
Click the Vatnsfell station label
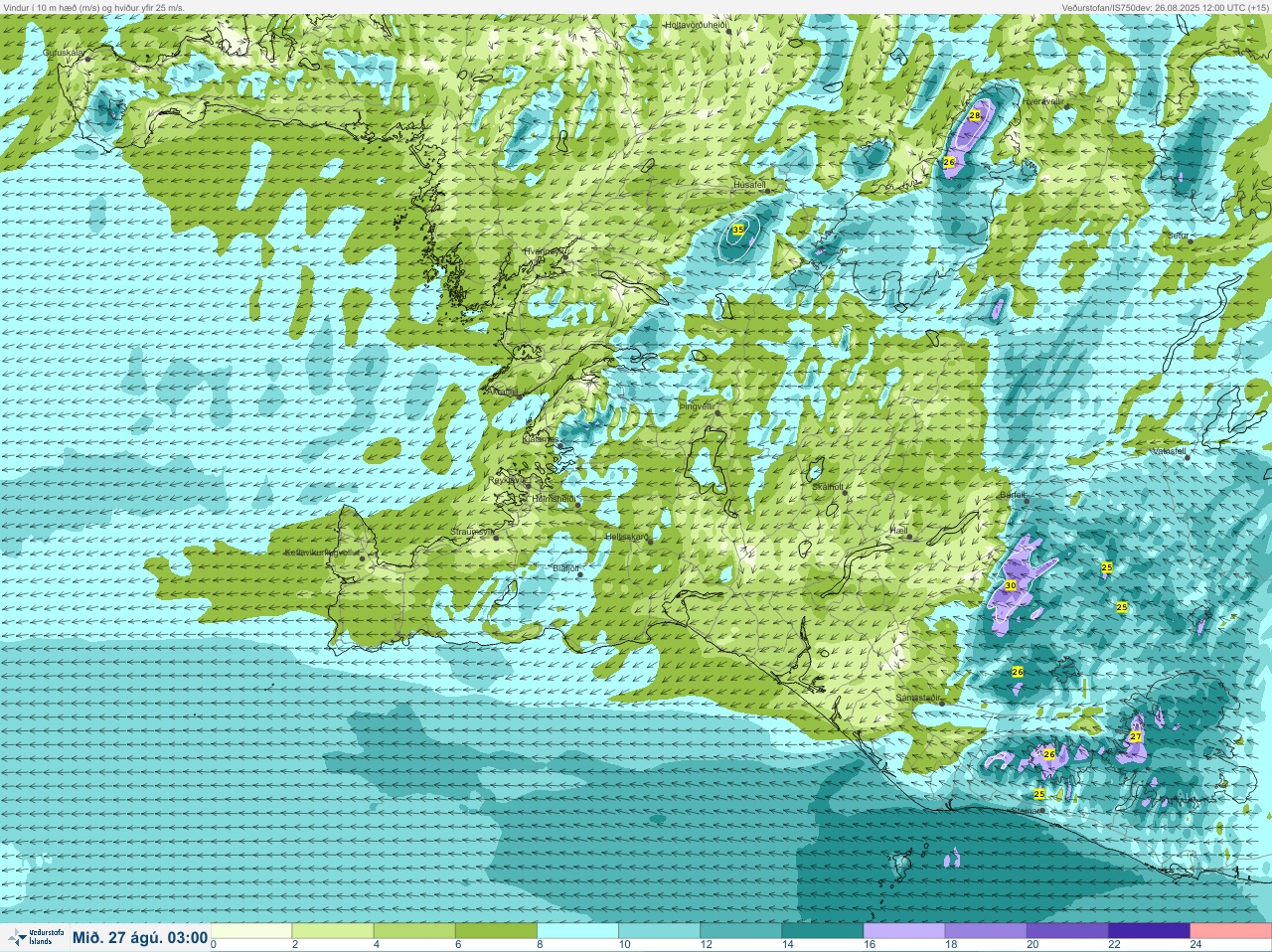1169,450
